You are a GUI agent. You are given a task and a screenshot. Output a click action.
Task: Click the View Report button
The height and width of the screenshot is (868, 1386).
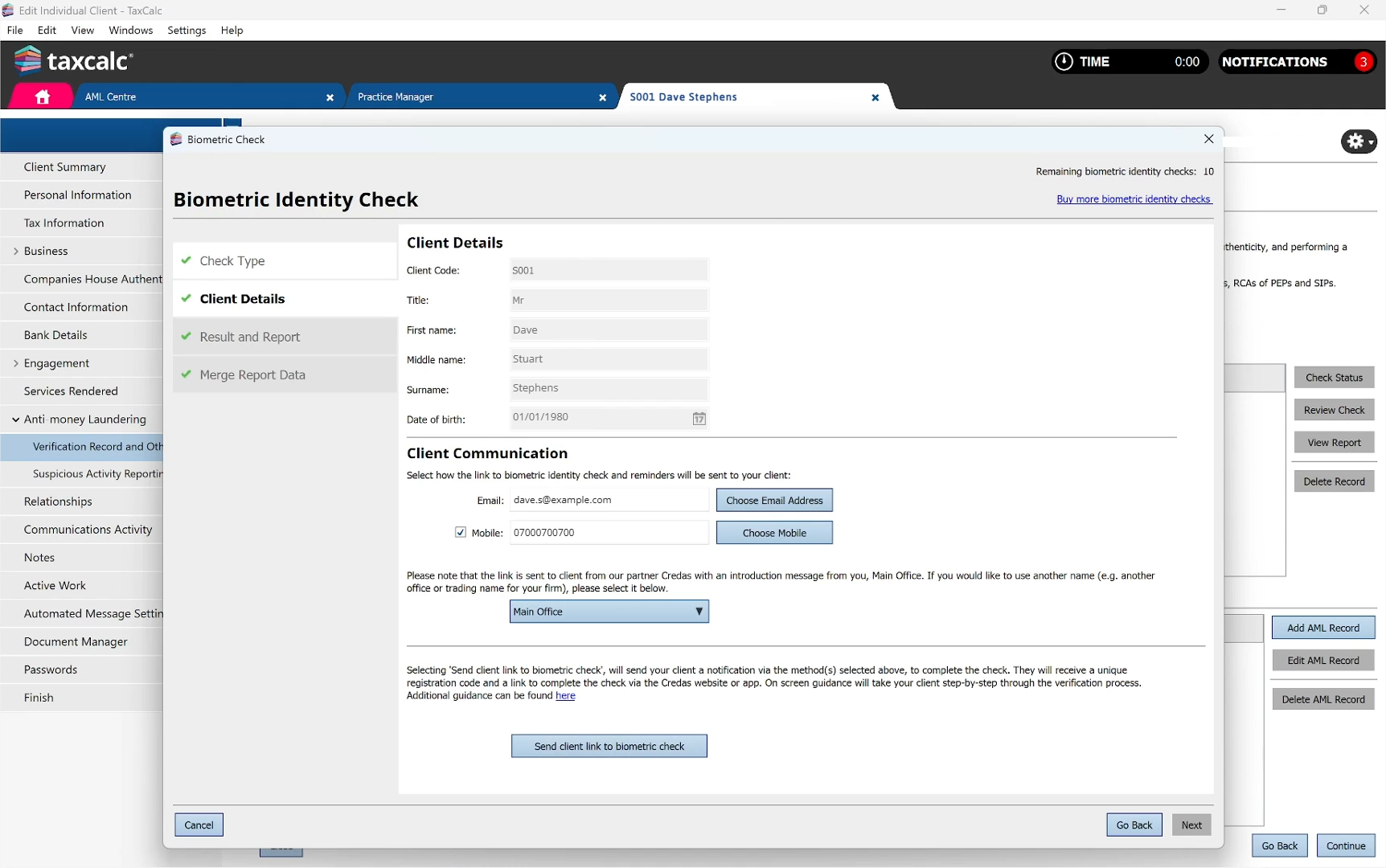click(x=1334, y=443)
